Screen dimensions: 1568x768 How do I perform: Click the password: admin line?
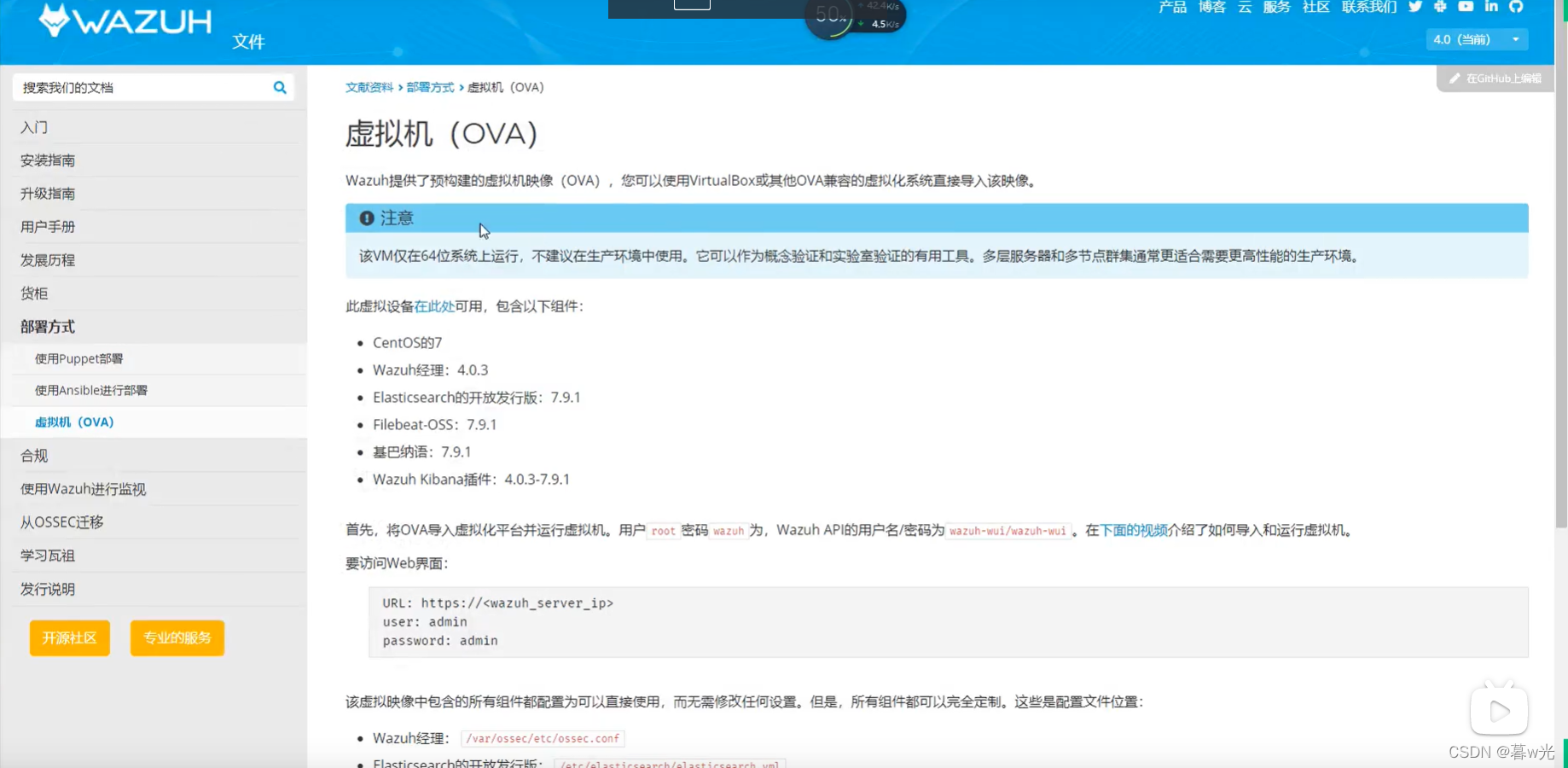(440, 641)
